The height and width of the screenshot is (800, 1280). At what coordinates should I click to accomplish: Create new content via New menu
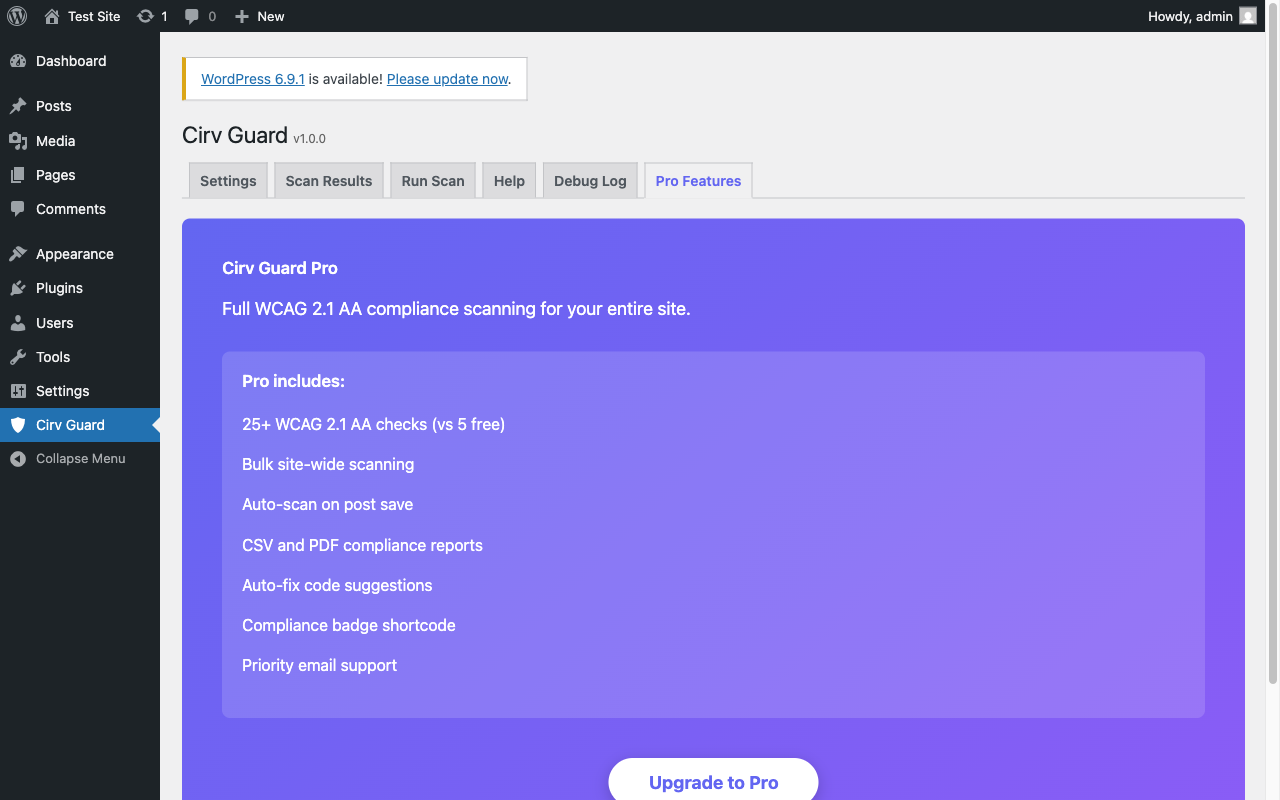click(x=258, y=16)
